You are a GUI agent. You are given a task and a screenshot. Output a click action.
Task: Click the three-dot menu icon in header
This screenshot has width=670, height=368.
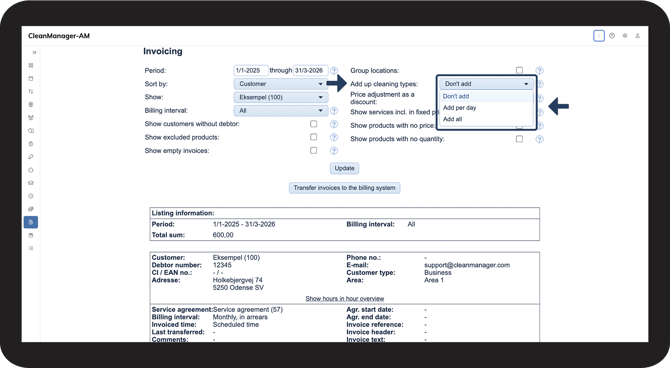click(599, 36)
